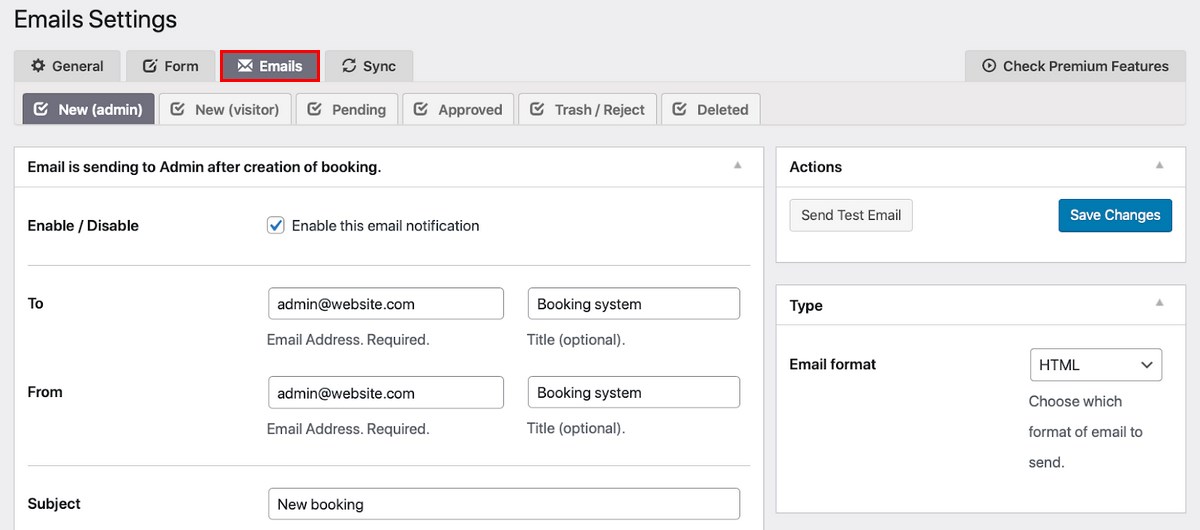Image resolution: width=1200 pixels, height=530 pixels.
Task: Click the check icon on Deleted subtab
Action: click(680, 109)
